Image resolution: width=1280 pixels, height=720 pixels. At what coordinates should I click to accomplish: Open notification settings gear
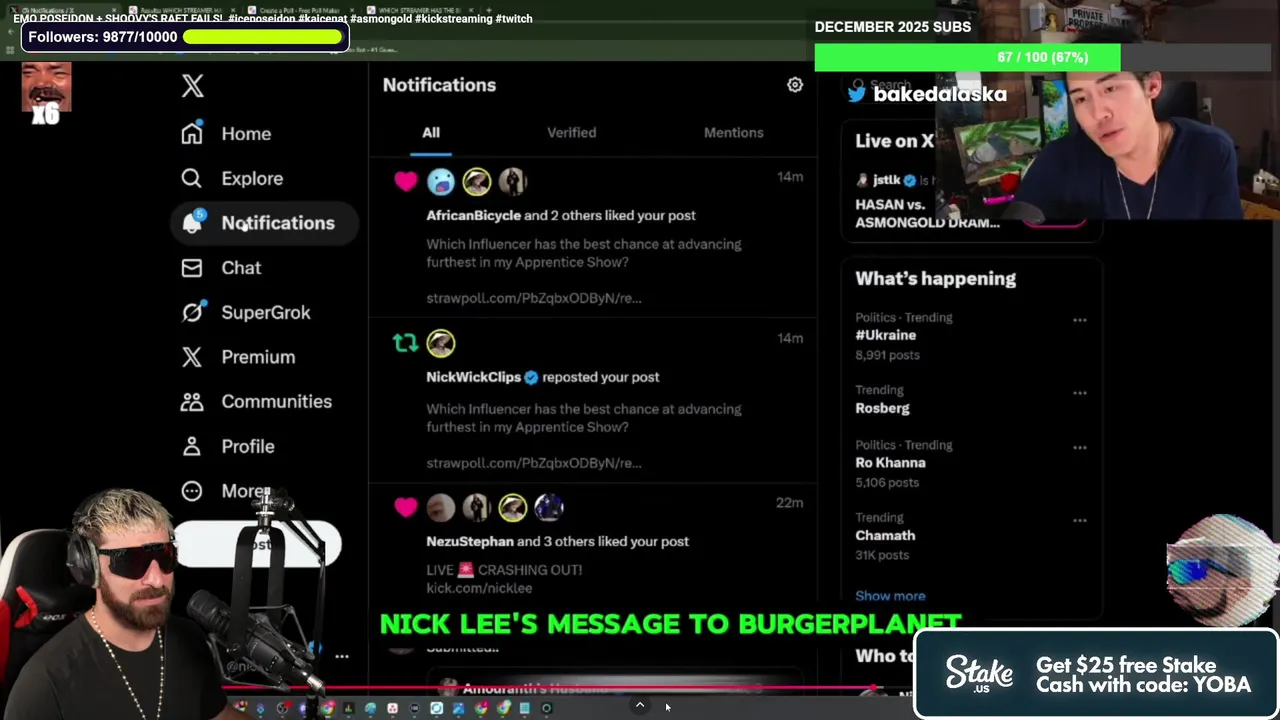point(795,85)
